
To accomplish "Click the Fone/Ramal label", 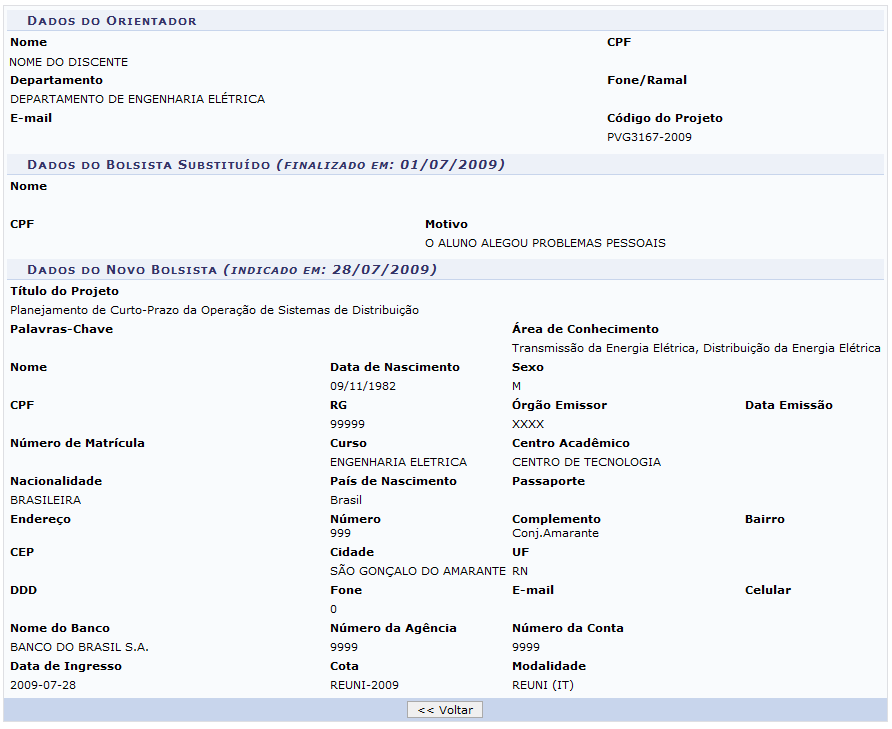I will coord(647,80).
